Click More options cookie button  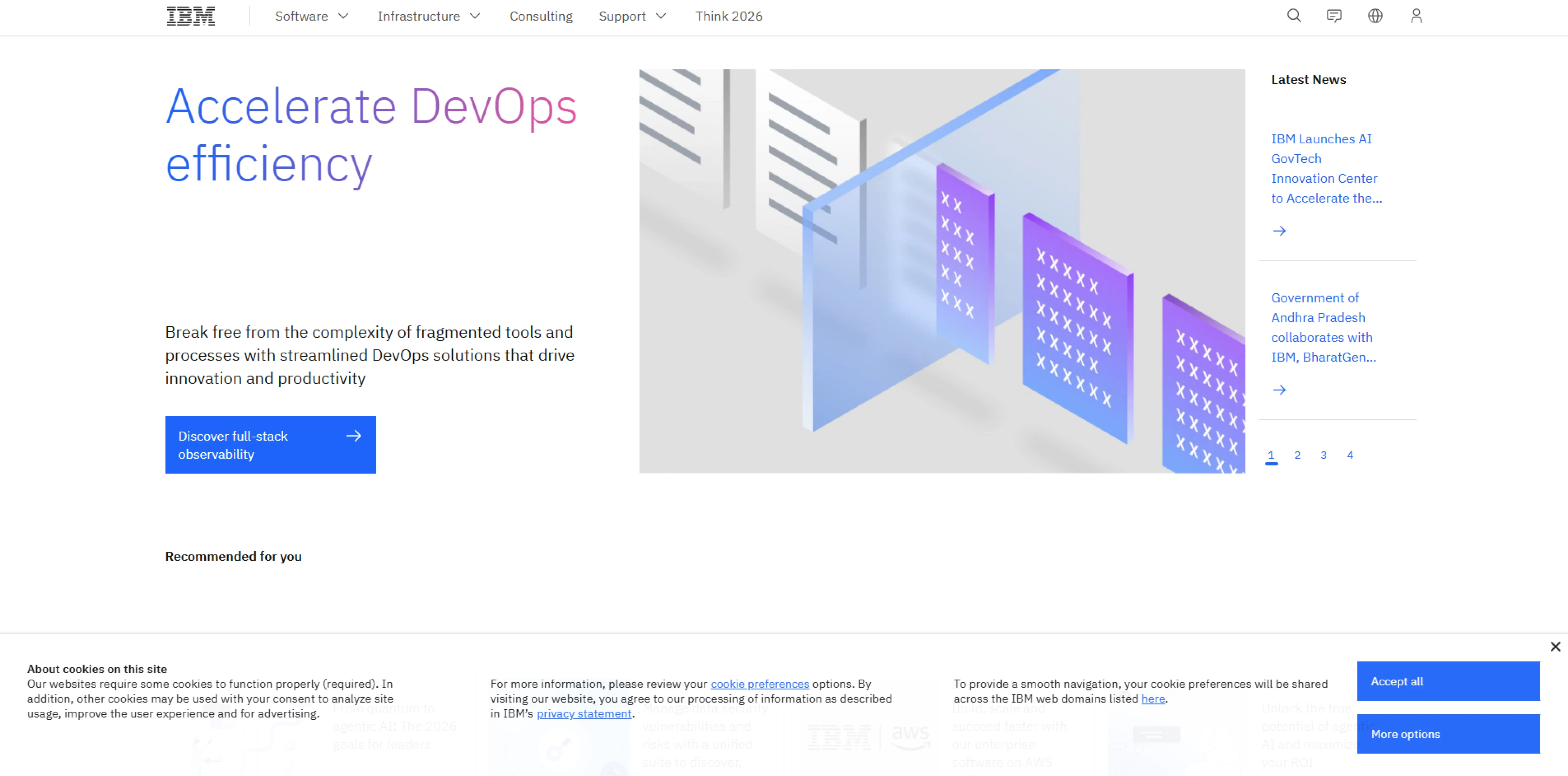pos(1448,734)
